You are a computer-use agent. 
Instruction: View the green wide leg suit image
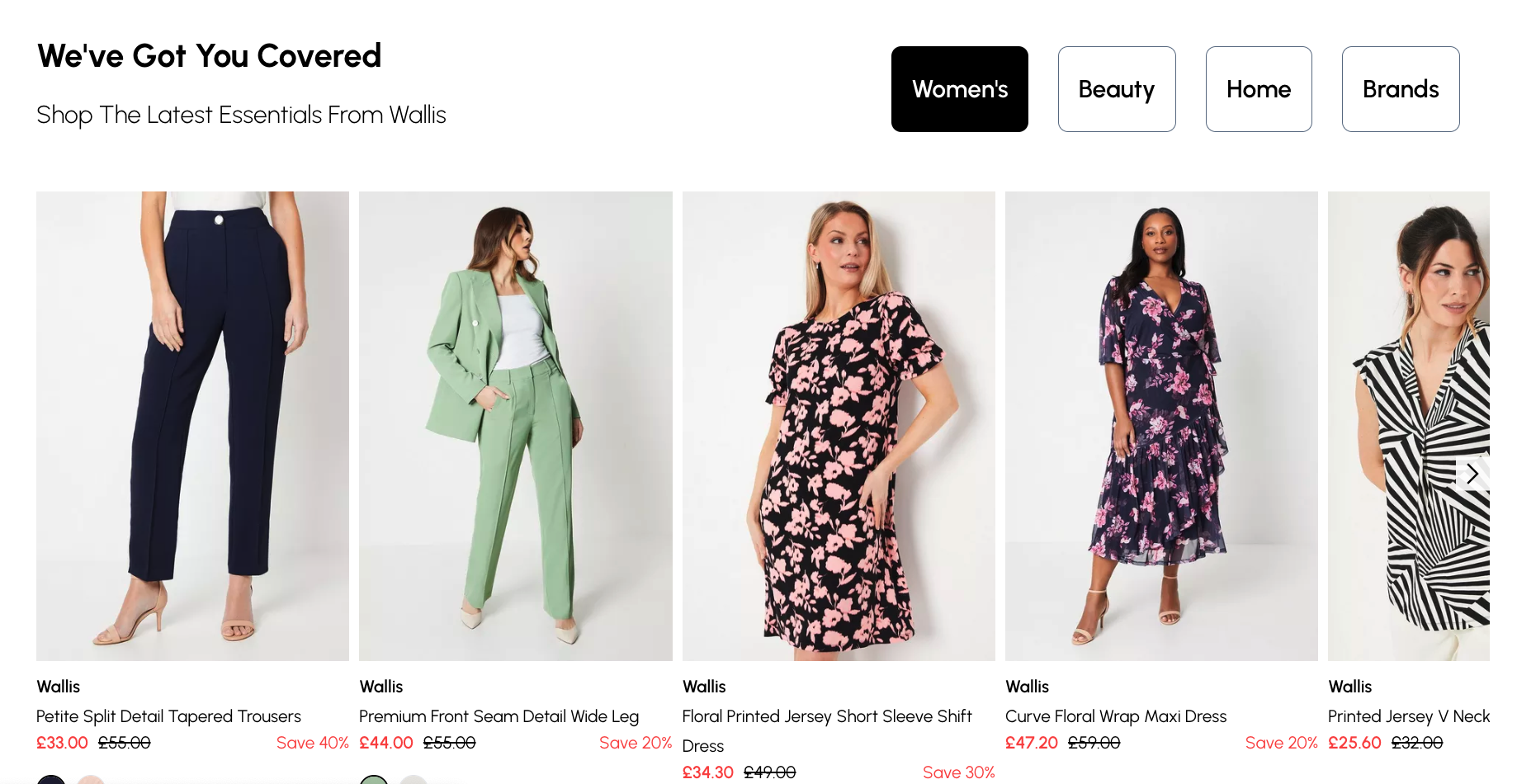coord(515,426)
